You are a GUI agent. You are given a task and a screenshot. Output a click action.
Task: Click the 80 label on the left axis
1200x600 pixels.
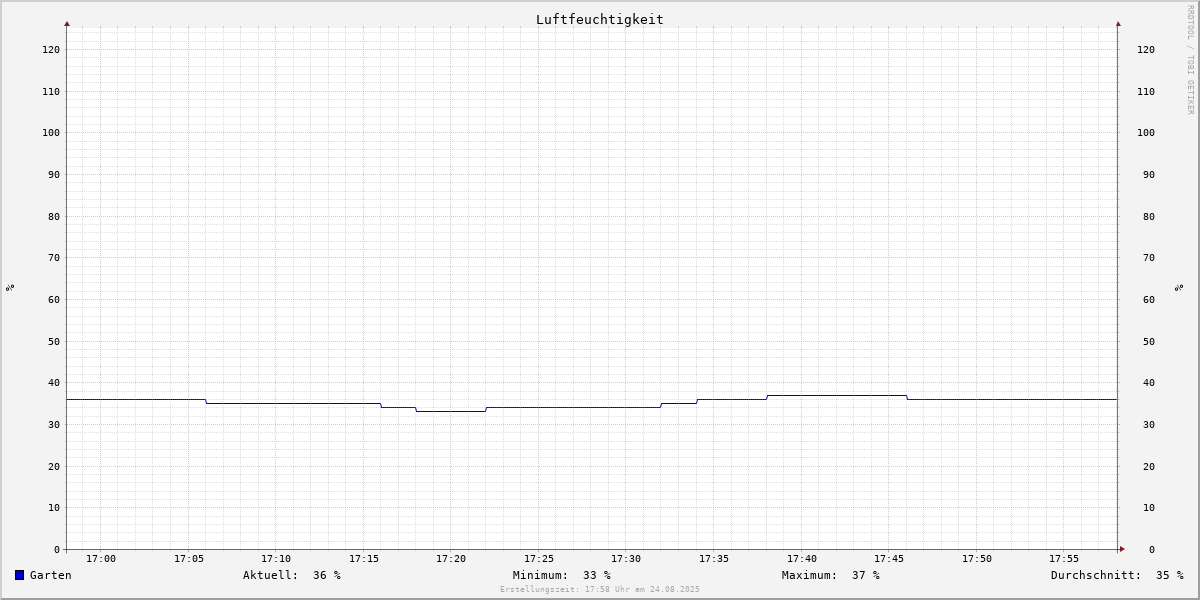[x=54, y=216]
